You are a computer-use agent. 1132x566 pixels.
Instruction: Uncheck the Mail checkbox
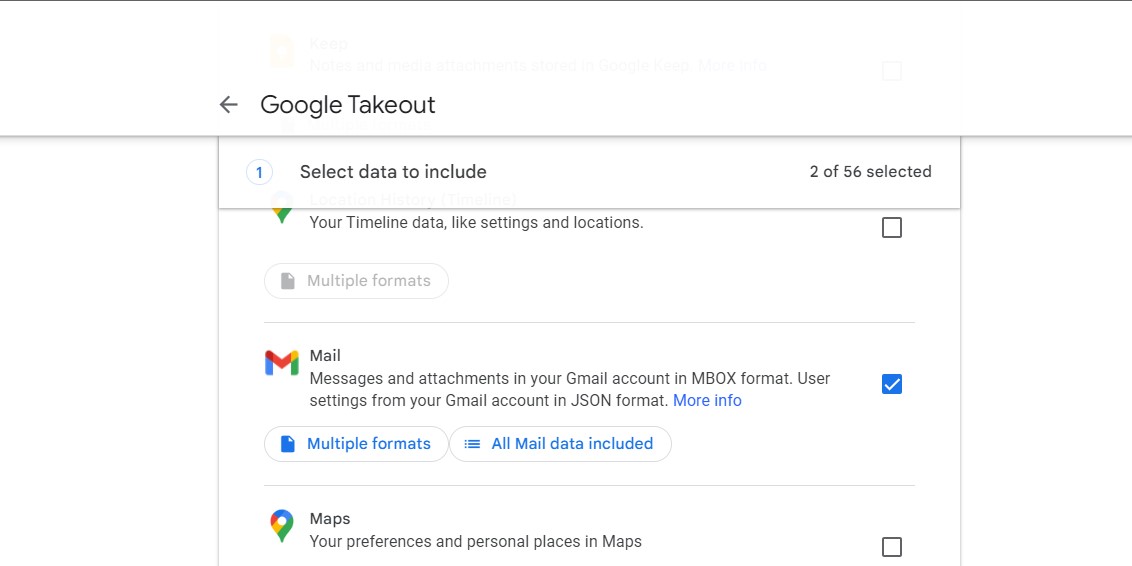[x=892, y=384]
